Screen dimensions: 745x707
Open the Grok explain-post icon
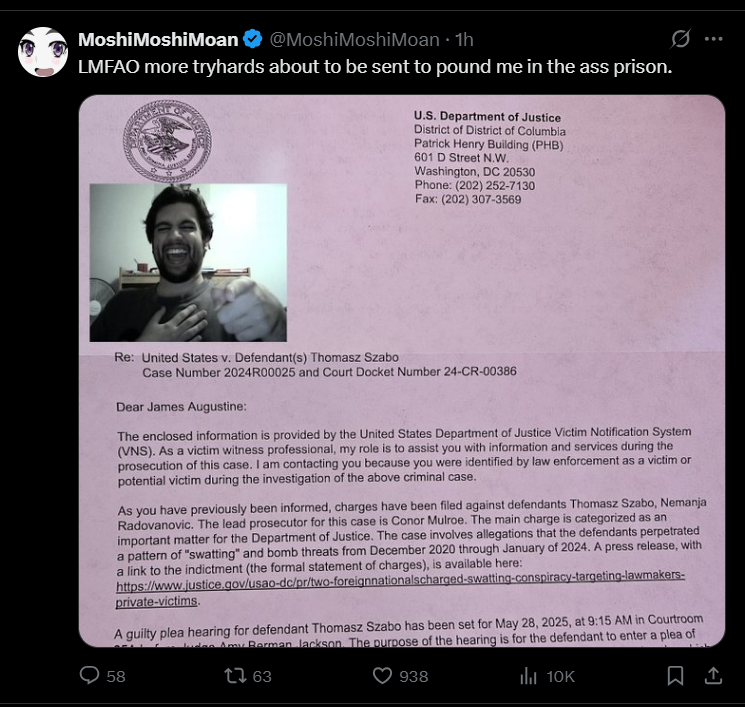[x=680, y=39]
